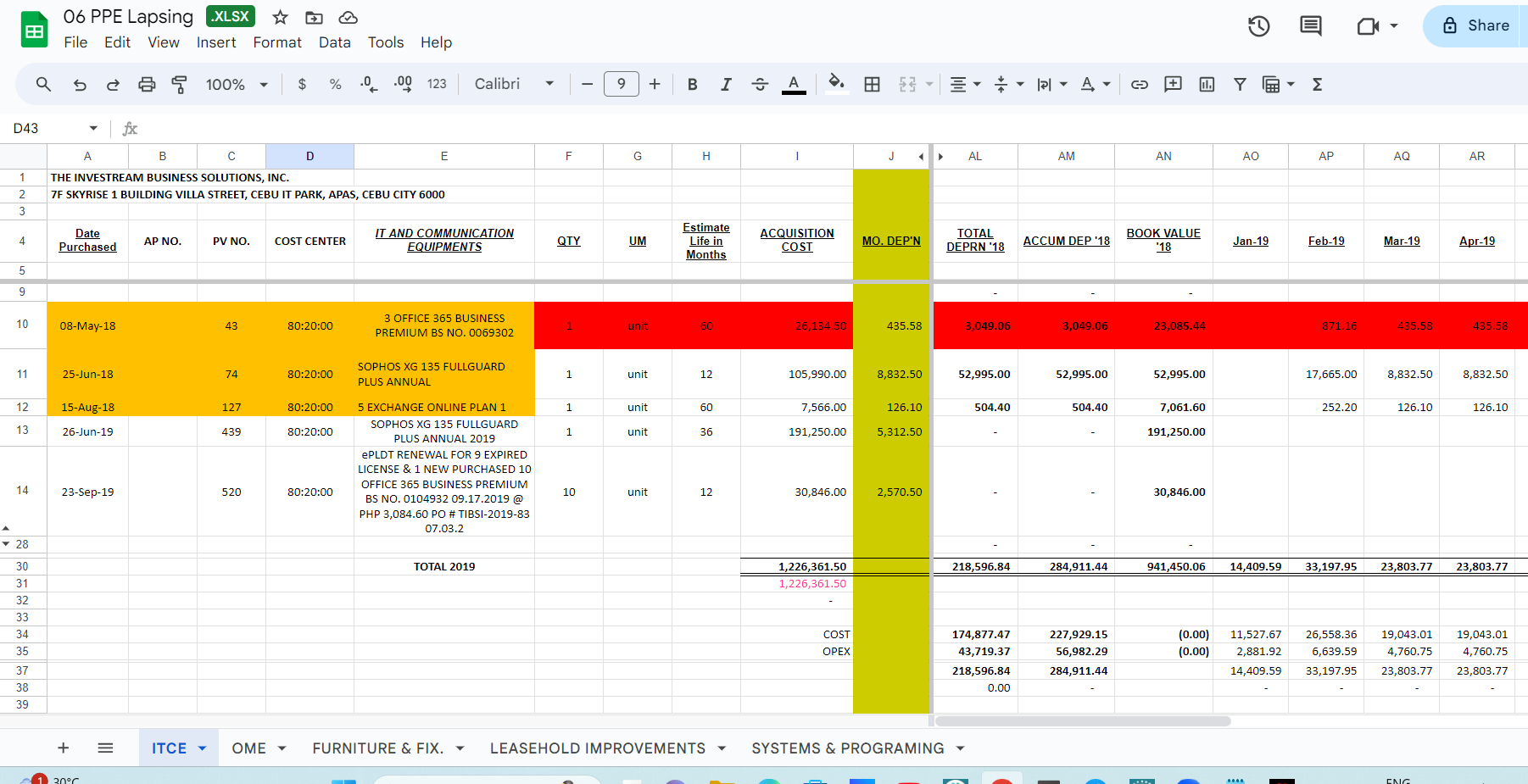Viewport: 1528px width, 784px height.
Task: Open the Google Sheets home icon
Action: click(x=34, y=30)
